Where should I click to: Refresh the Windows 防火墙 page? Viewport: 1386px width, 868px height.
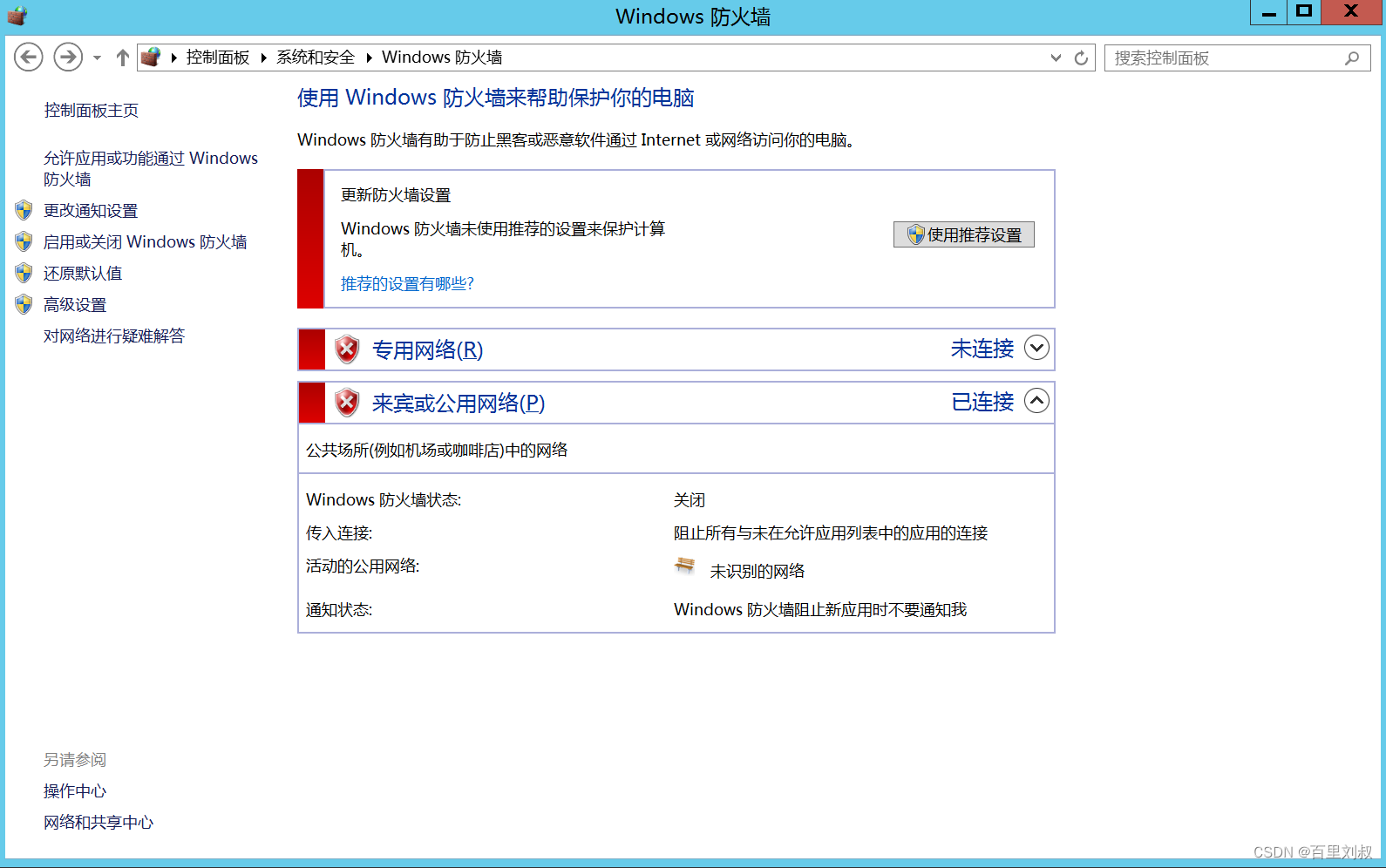click(x=1081, y=58)
